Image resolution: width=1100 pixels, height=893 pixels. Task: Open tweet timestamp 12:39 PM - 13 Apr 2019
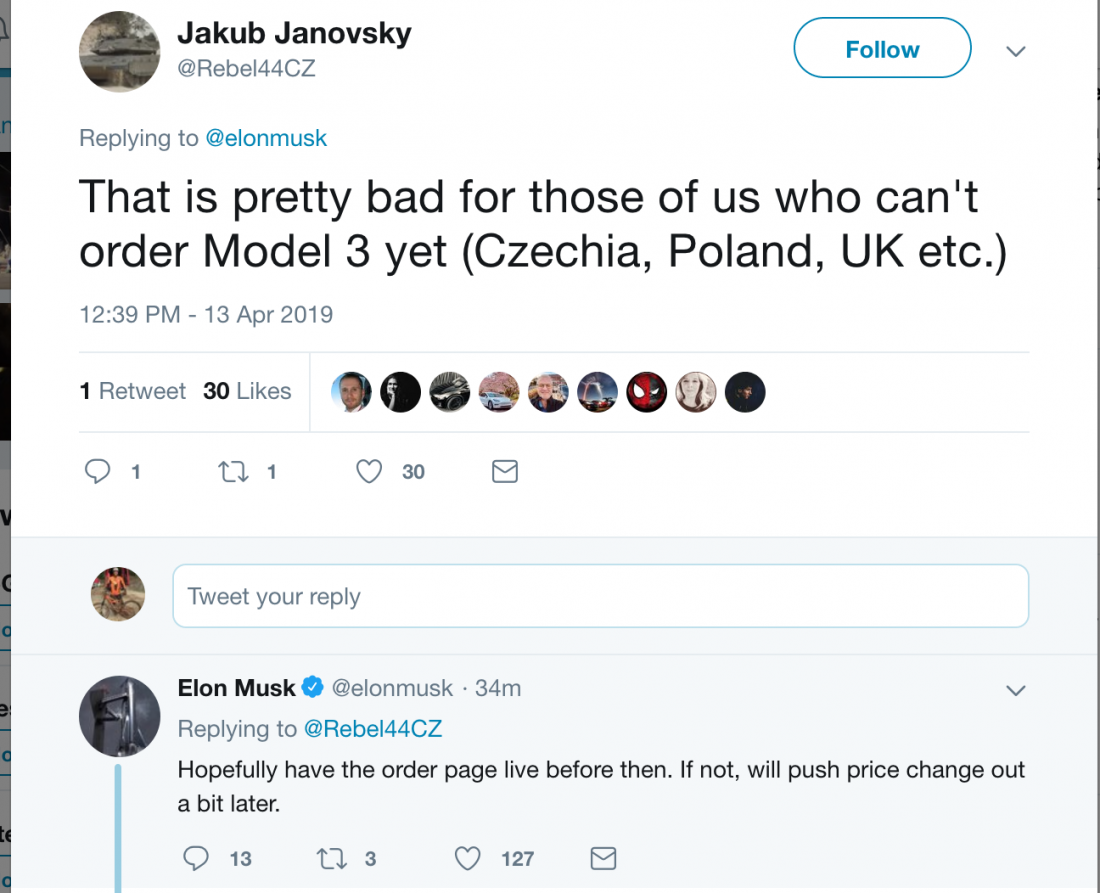(x=206, y=314)
